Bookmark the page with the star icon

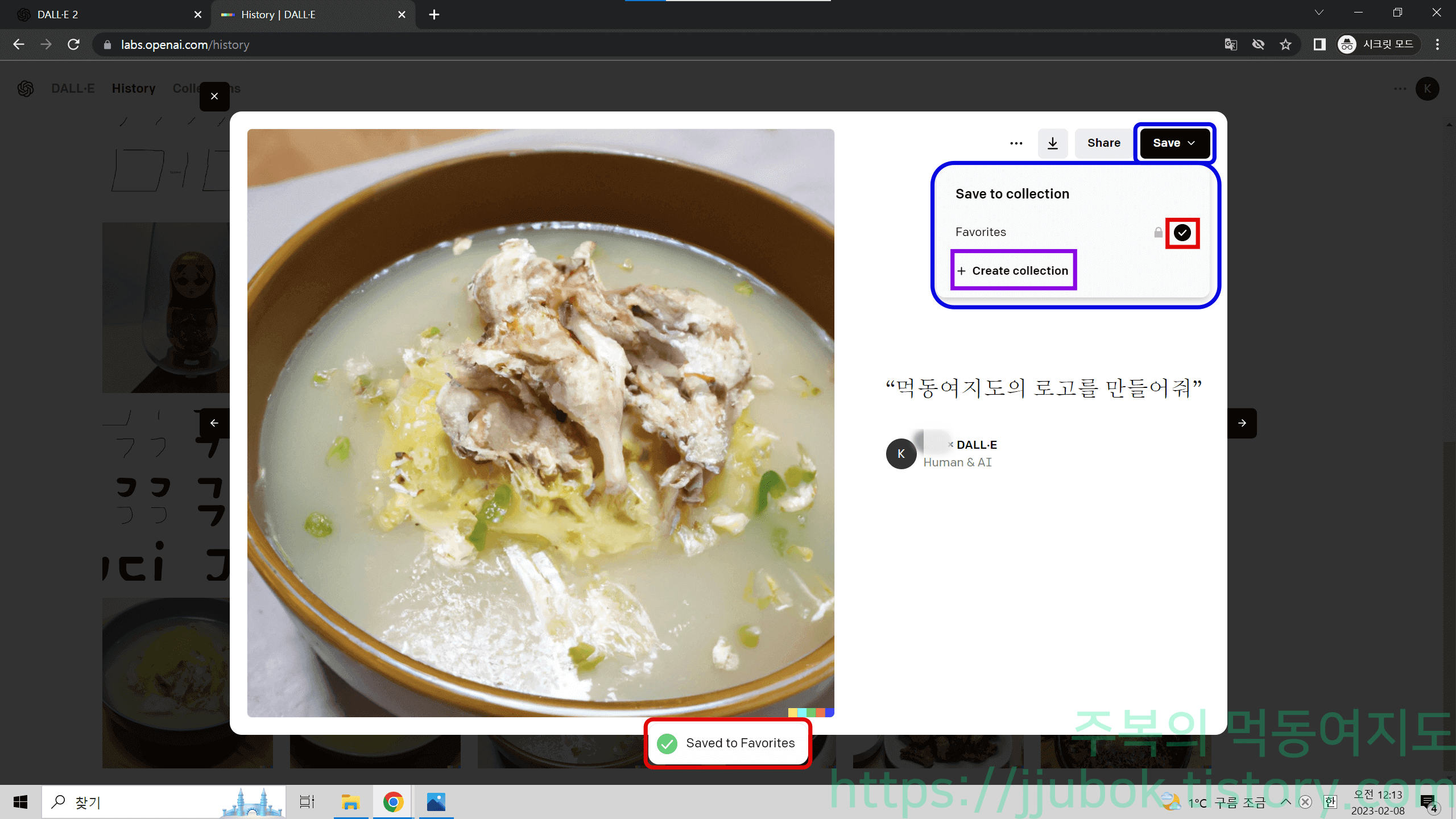pyautogui.click(x=1285, y=44)
